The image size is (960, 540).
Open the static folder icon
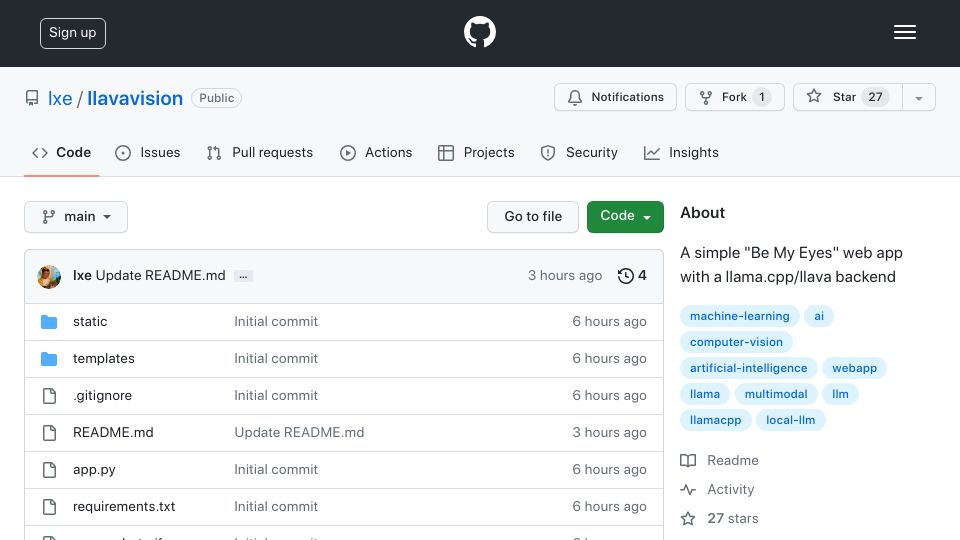point(49,322)
